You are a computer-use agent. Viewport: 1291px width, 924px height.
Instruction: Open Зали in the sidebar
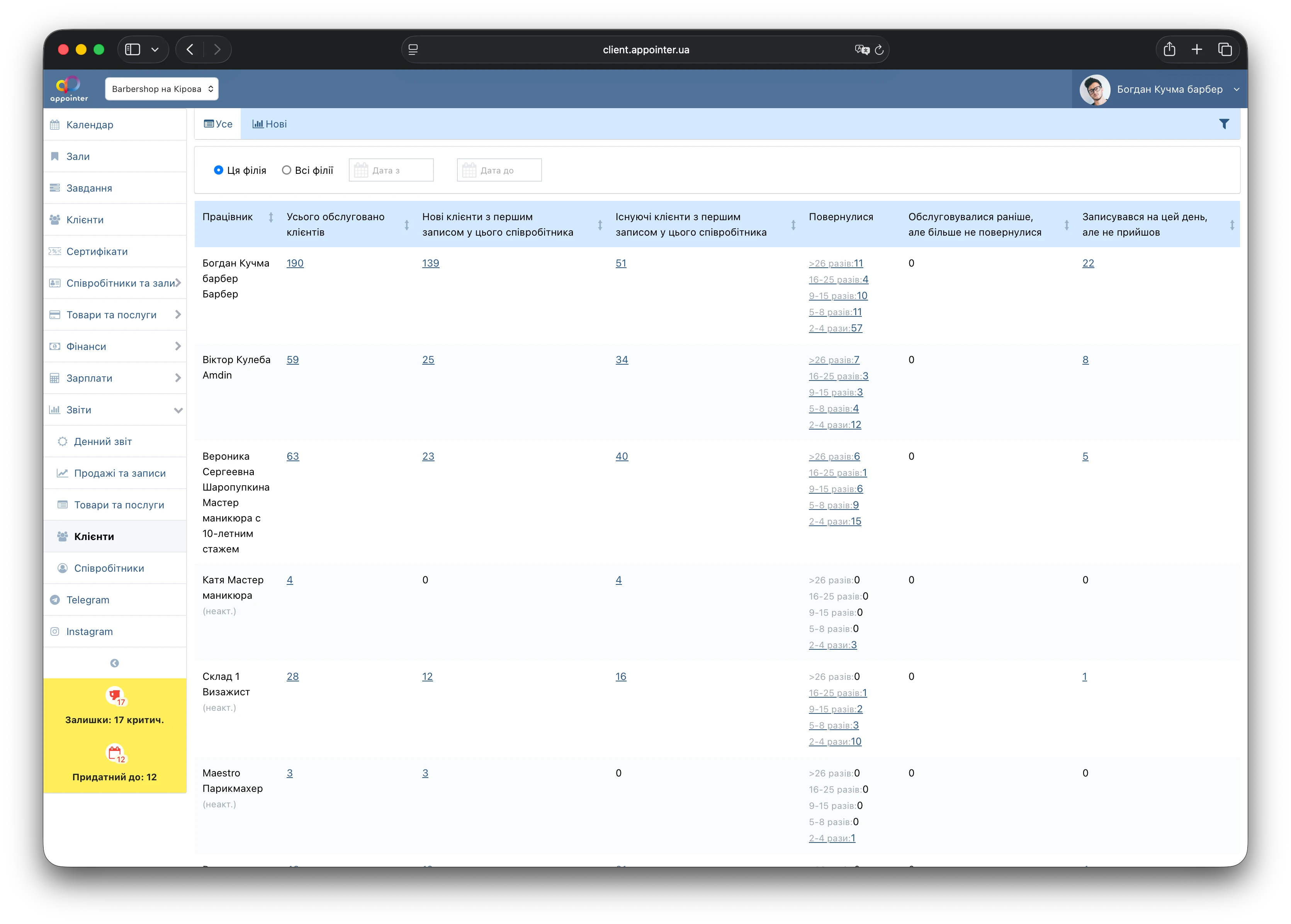[114, 156]
